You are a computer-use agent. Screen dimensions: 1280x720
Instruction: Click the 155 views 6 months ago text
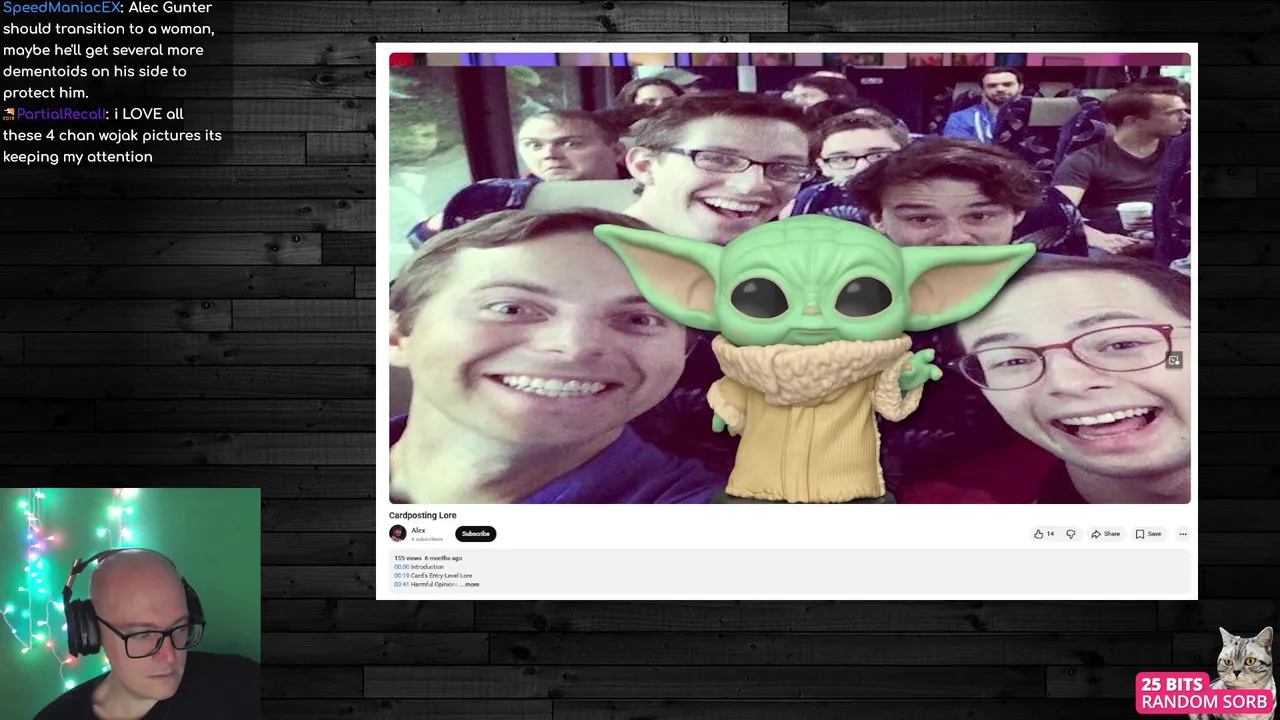[x=428, y=558]
